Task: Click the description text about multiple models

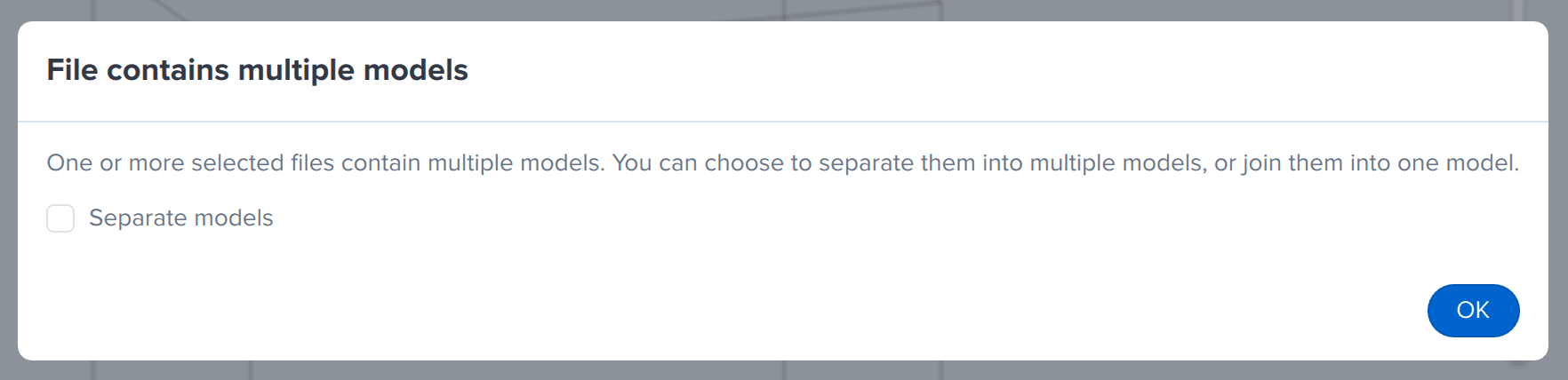Action: pos(782,163)
